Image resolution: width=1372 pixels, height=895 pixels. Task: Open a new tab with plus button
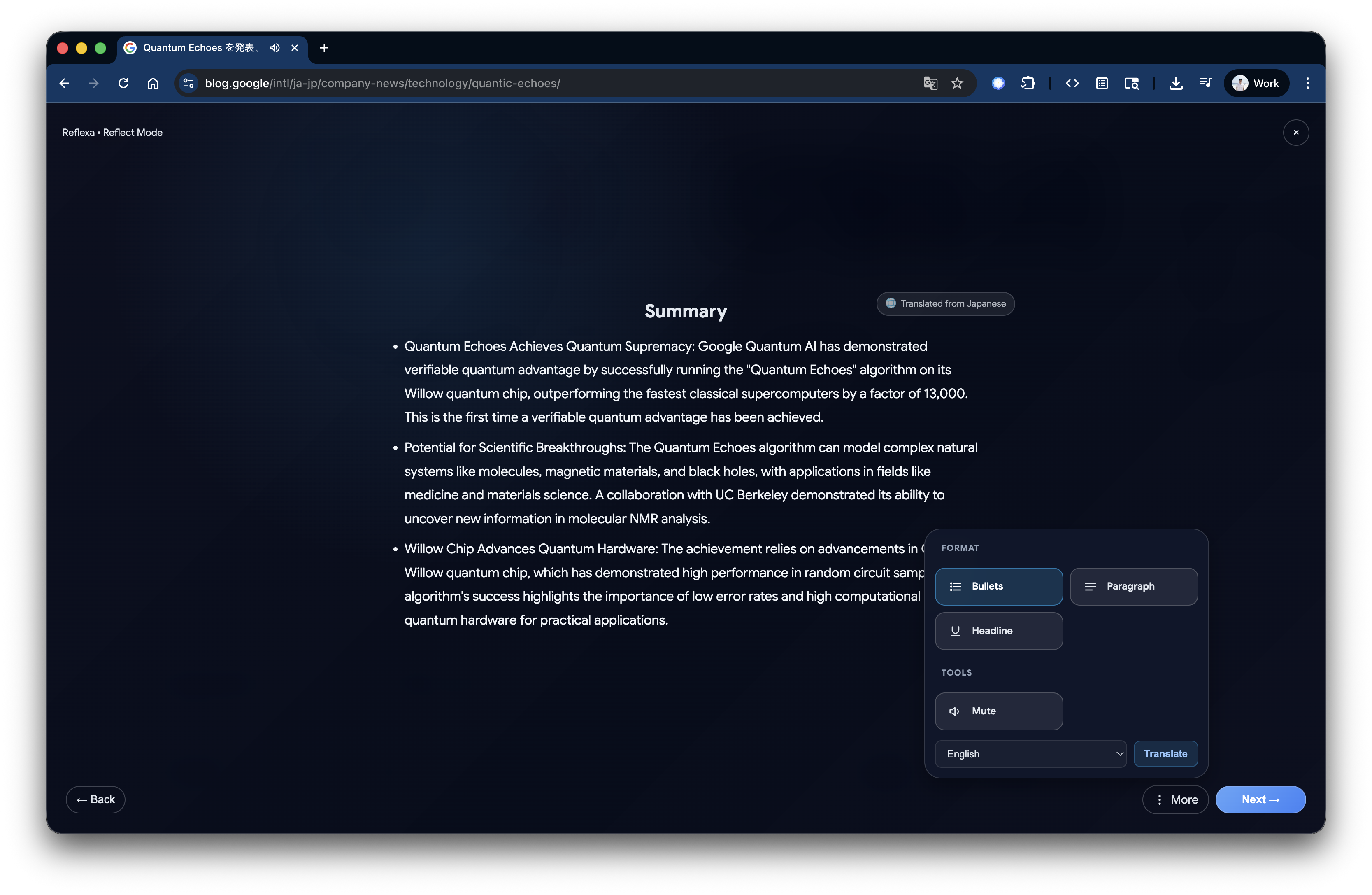click(x=324, y=48)
